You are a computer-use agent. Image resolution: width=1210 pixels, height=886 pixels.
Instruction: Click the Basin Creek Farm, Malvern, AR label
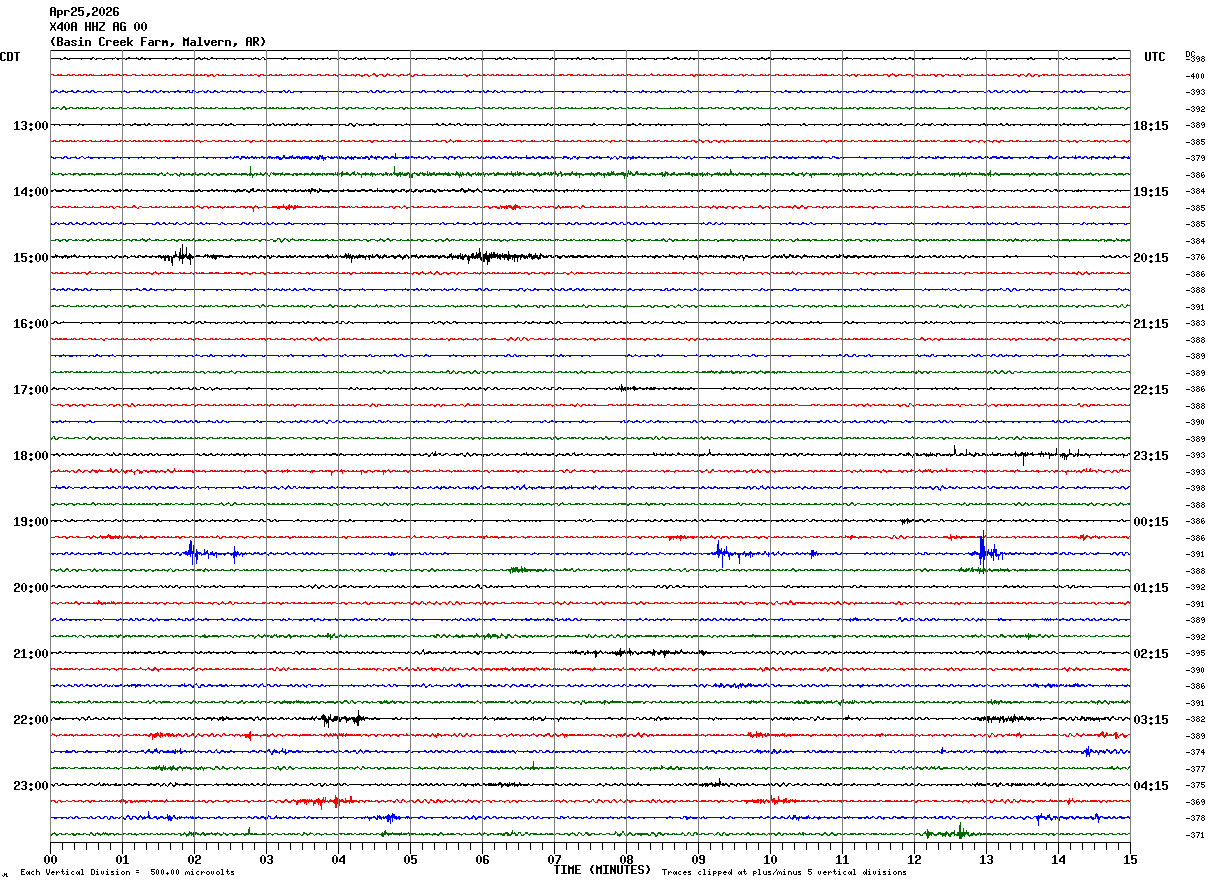(158, 42)
